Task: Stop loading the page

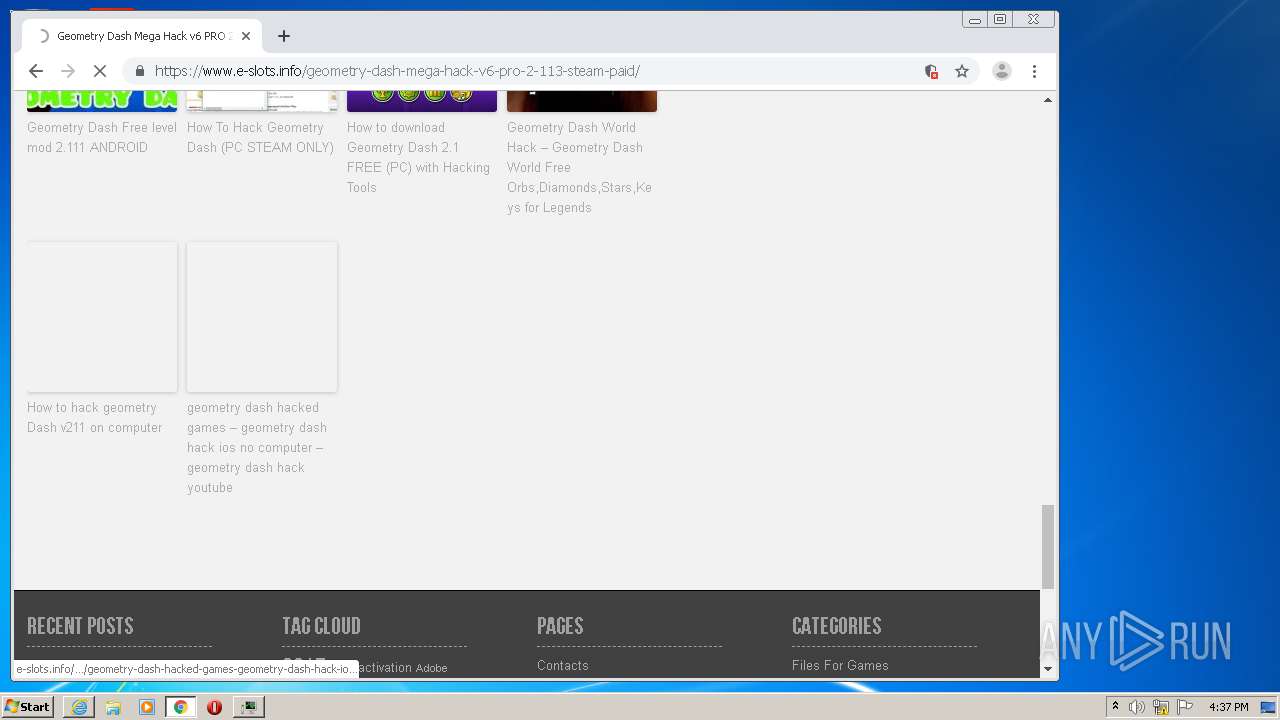Action: pos(100,71)
